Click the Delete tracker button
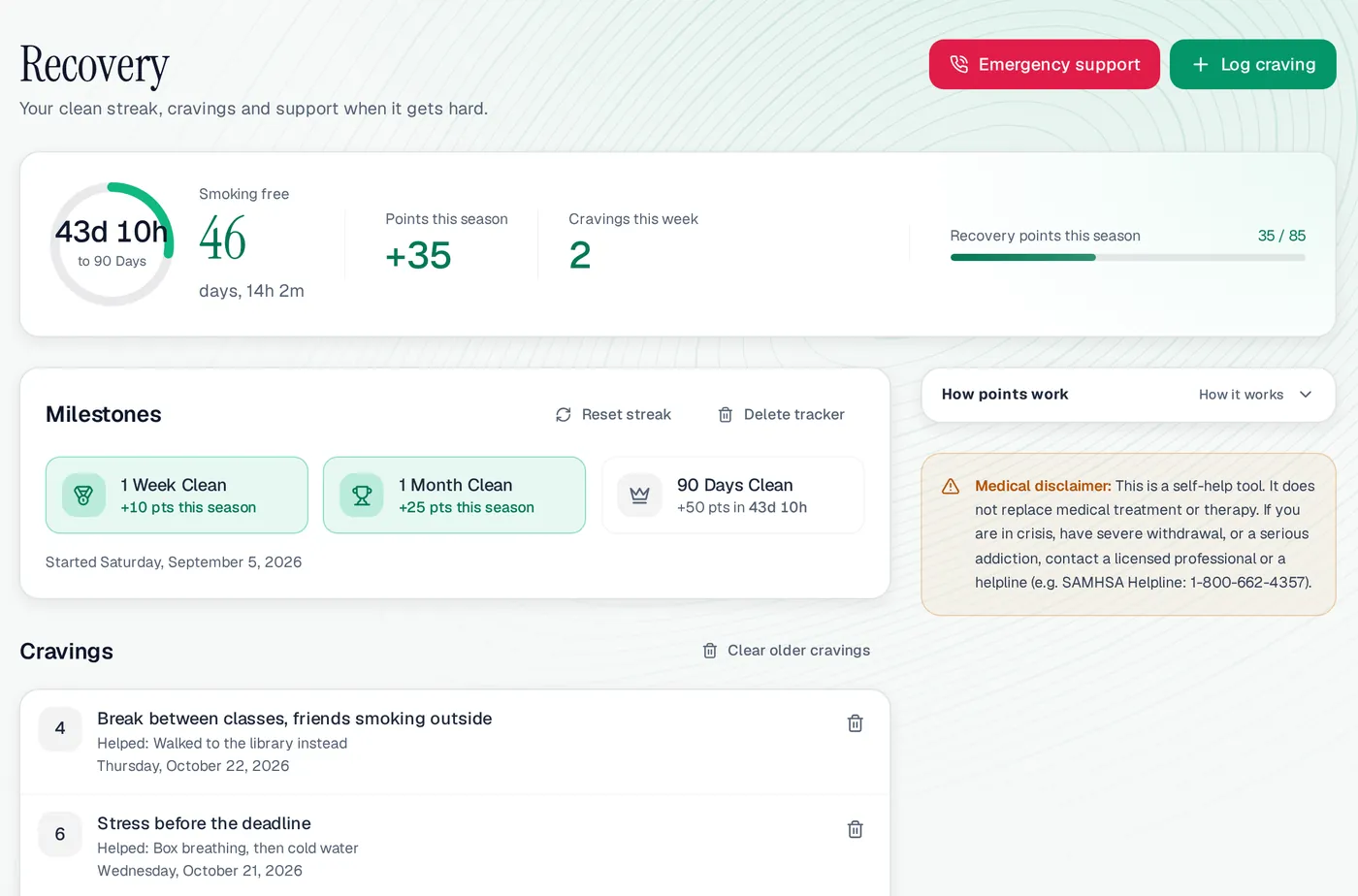 [x=781, y=414]
